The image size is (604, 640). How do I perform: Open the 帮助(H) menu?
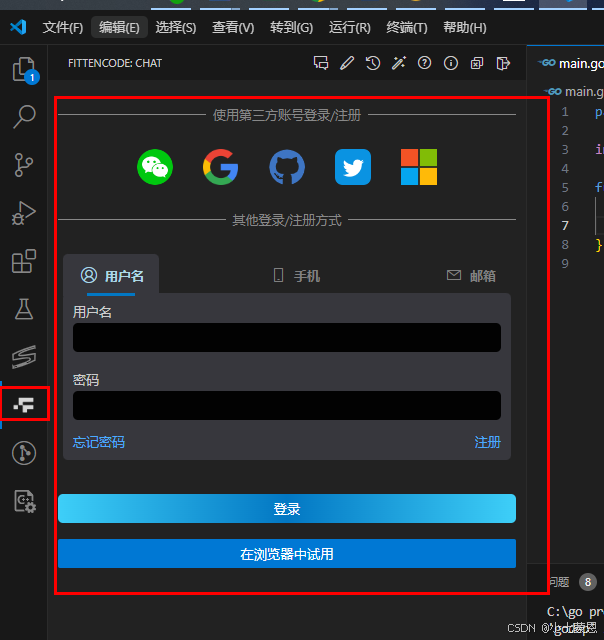point(465,27)
